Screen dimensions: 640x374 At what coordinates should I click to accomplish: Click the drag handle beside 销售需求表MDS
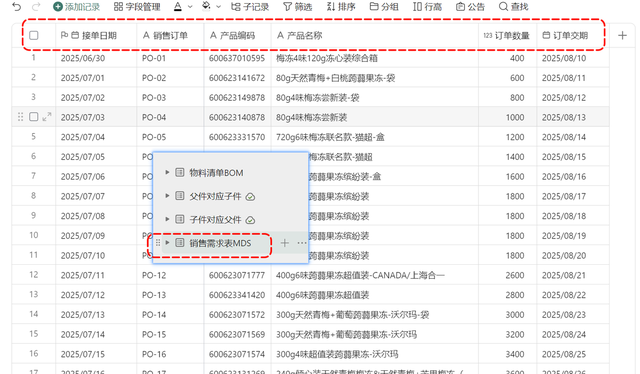[x=158, y=243]
